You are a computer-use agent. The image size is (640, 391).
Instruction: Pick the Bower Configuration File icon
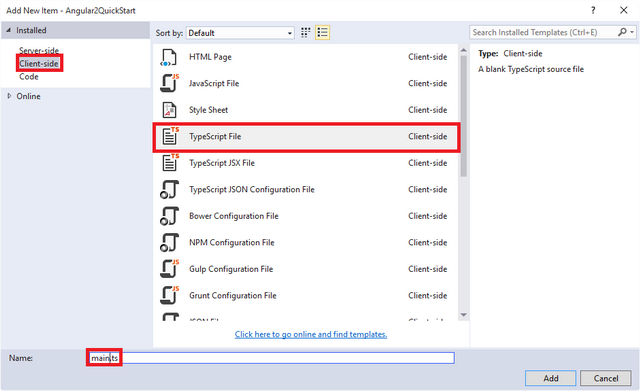tap(169, 216)
